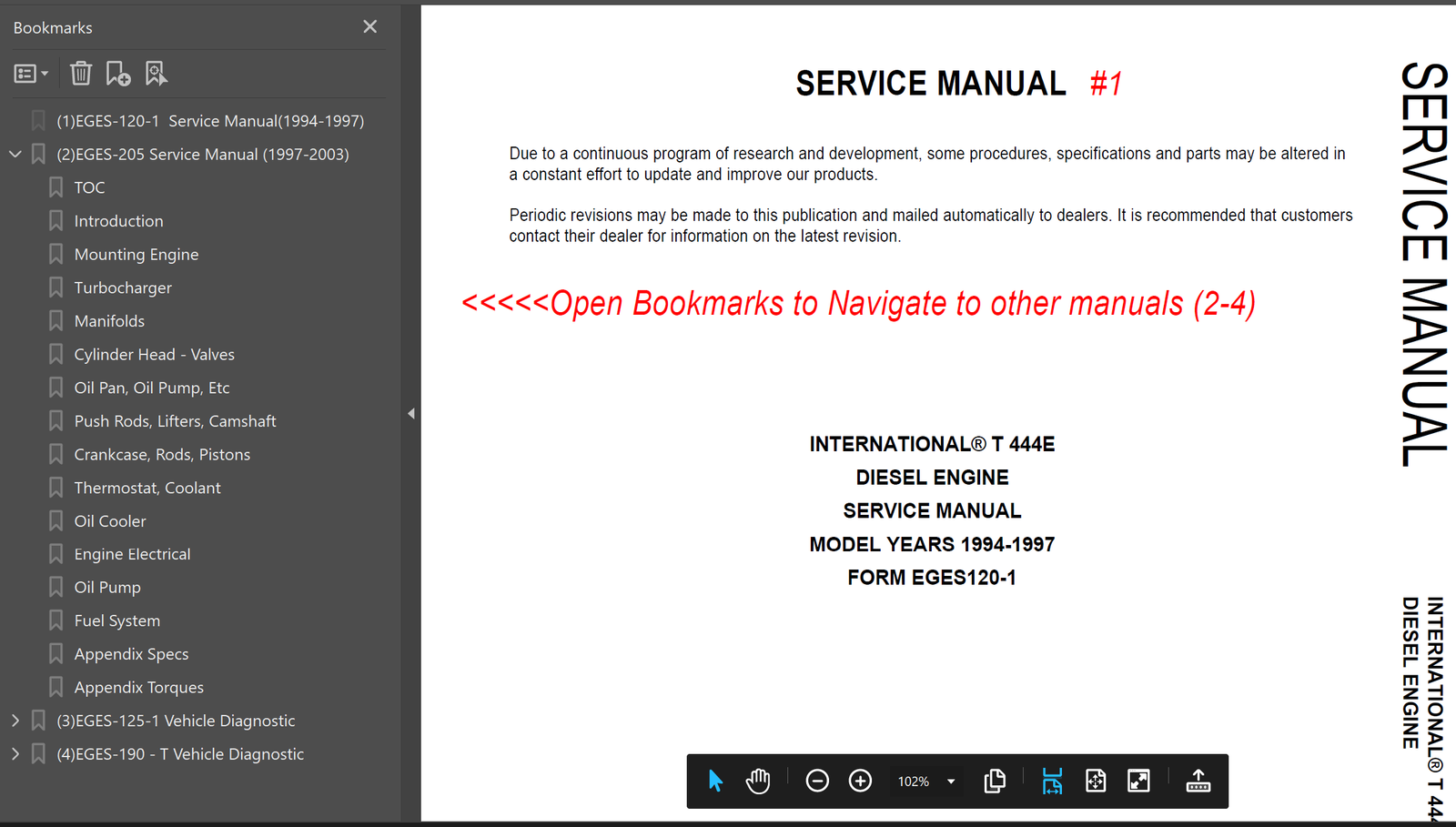This screenshot has width=1456, height=827.
Task: Jump to Thermostat, Coolant bookmark
Action: tap(147, 488)
